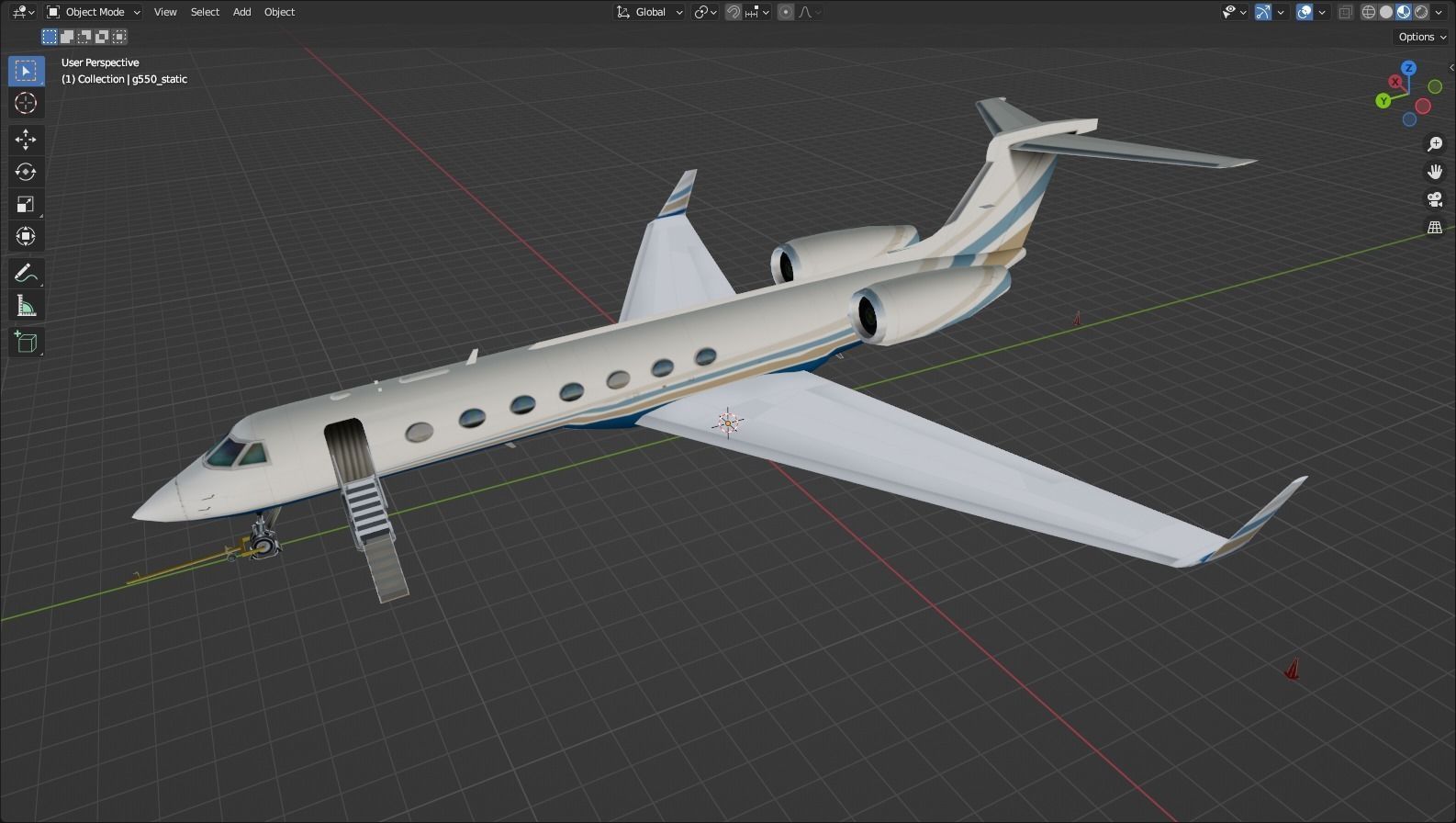The width and height of the screenshot is (1456, 823).
Task: Click 'User Perspective' viewport label
Action: (x=100, y=62)
